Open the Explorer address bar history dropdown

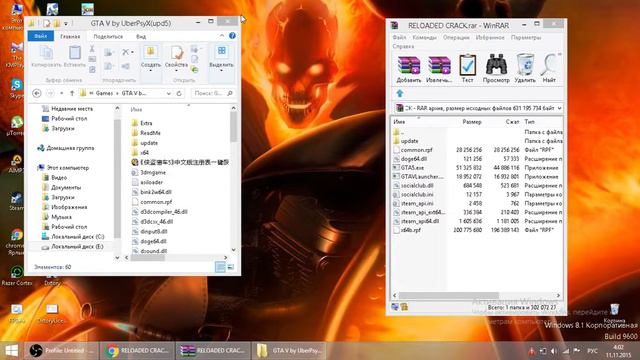point(169,93)
